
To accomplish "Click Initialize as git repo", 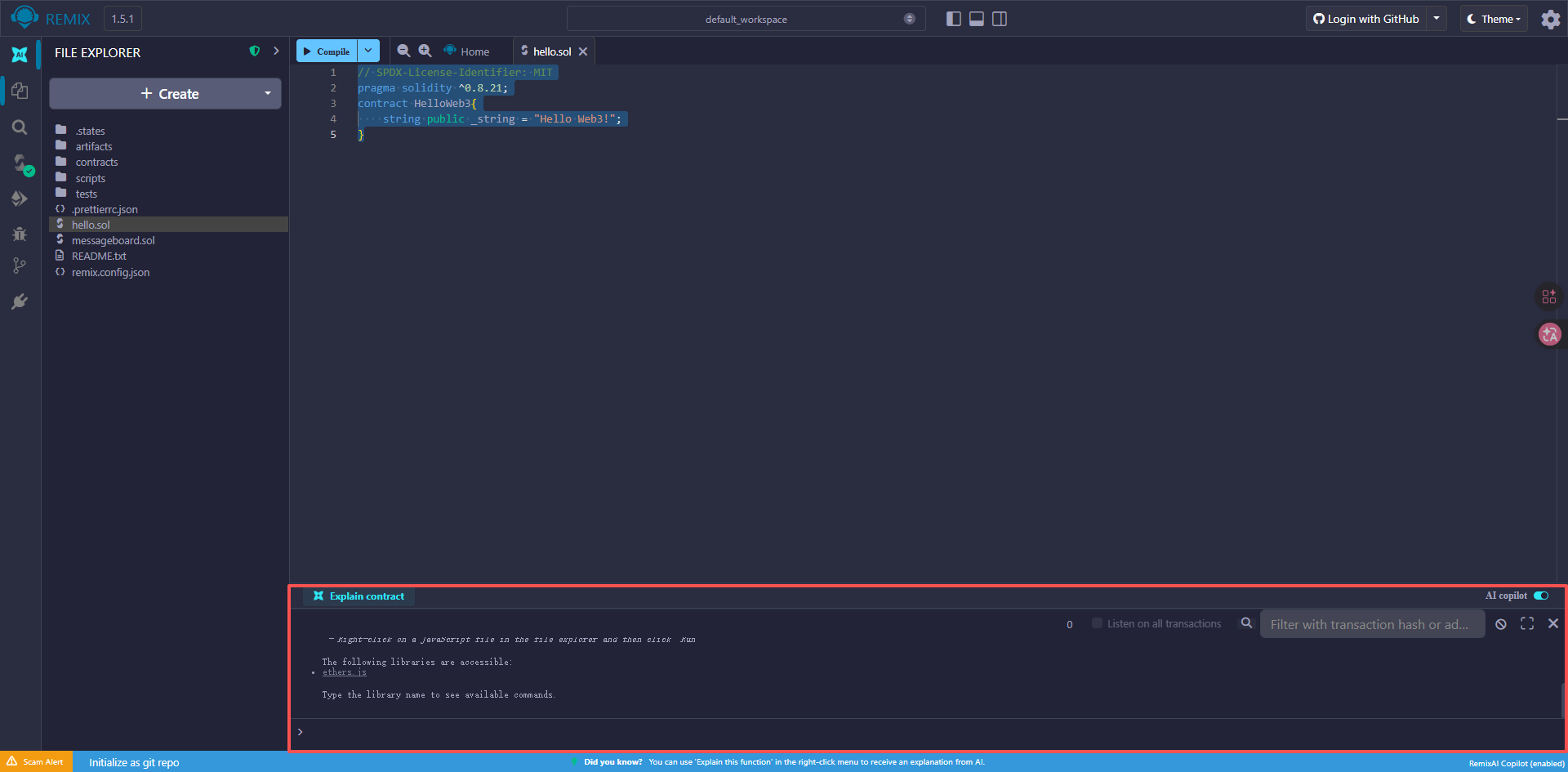I will tap(134, 762).
